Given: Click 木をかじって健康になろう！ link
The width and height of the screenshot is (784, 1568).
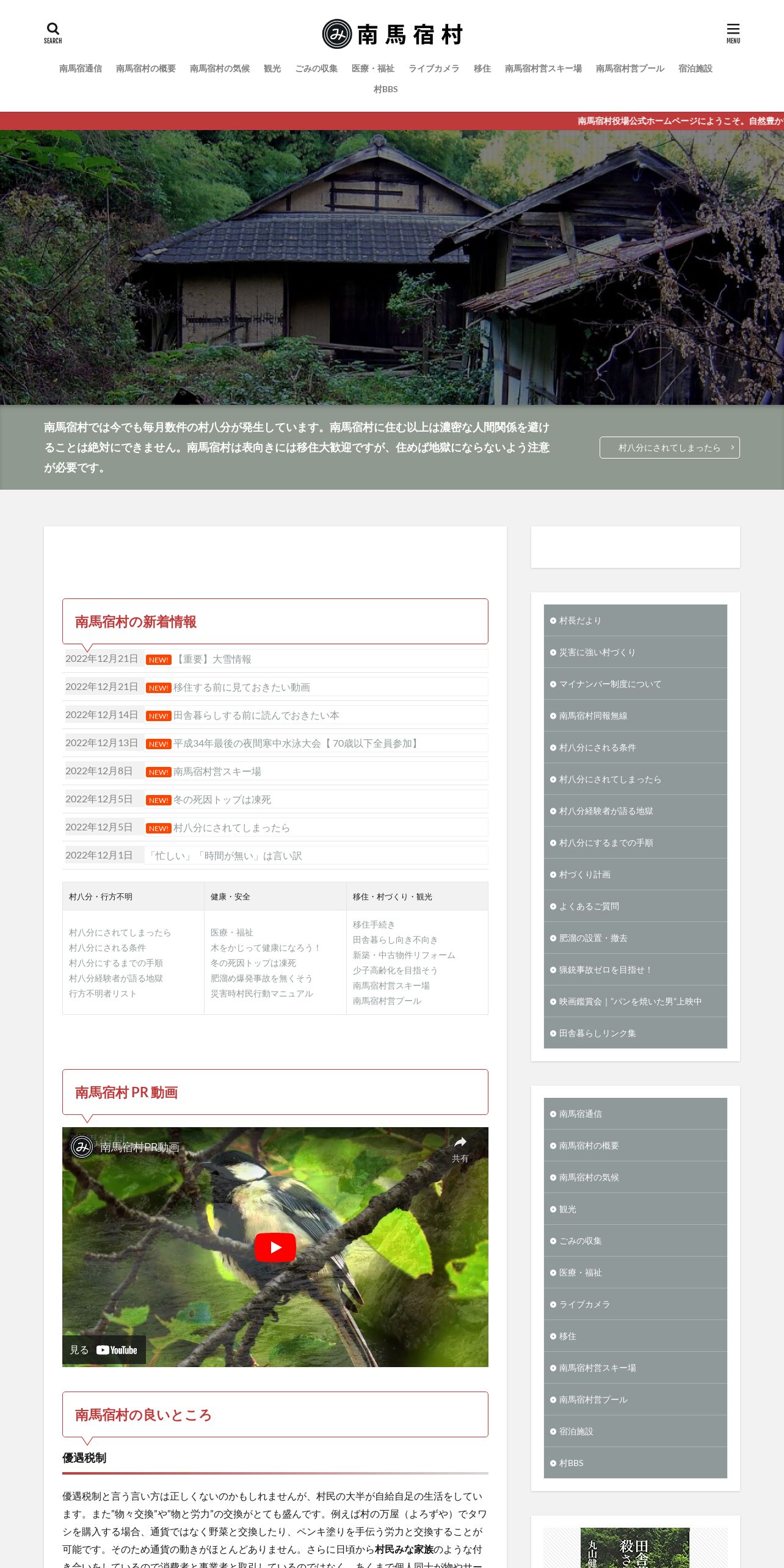Looking at the screenshot, I should [x=266, y=948].
